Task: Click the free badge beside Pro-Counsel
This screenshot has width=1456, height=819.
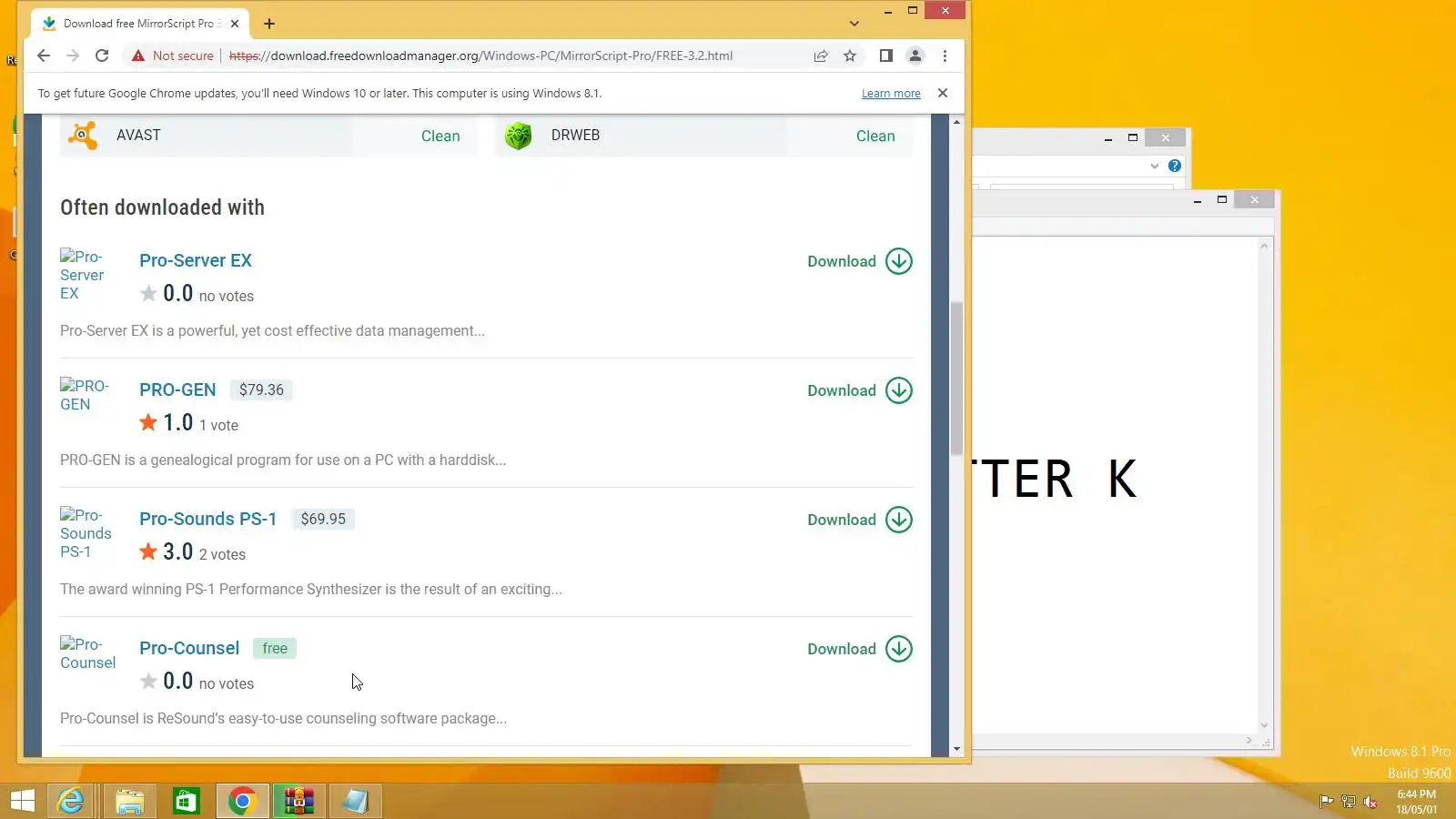Action: (x=275, y=648)
